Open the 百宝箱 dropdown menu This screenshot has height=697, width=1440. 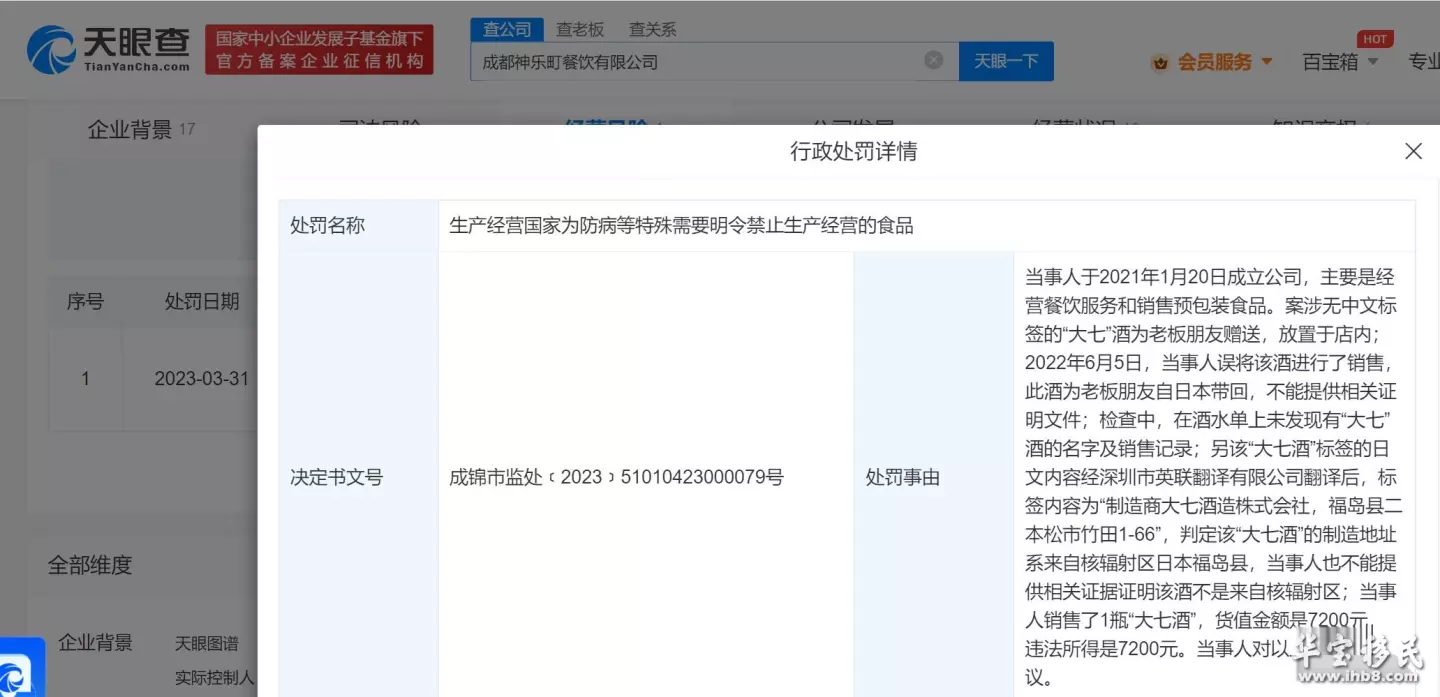[1340, 62]
